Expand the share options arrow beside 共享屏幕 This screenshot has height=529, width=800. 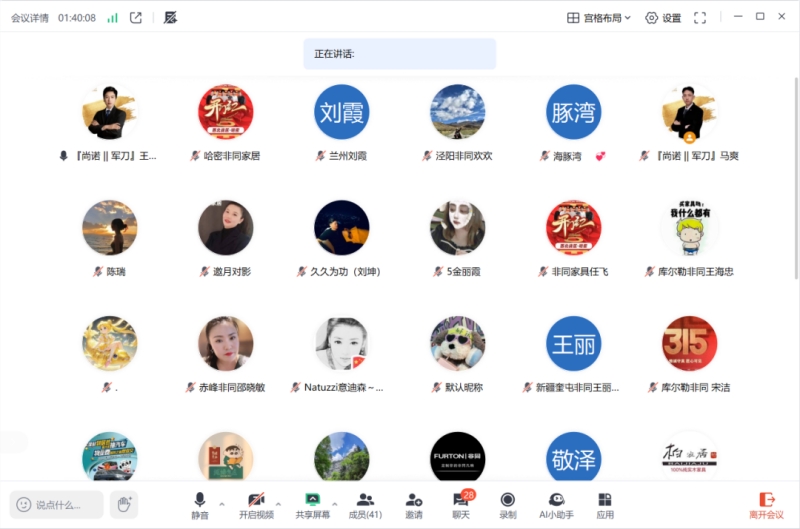click(x=334, y=504)
